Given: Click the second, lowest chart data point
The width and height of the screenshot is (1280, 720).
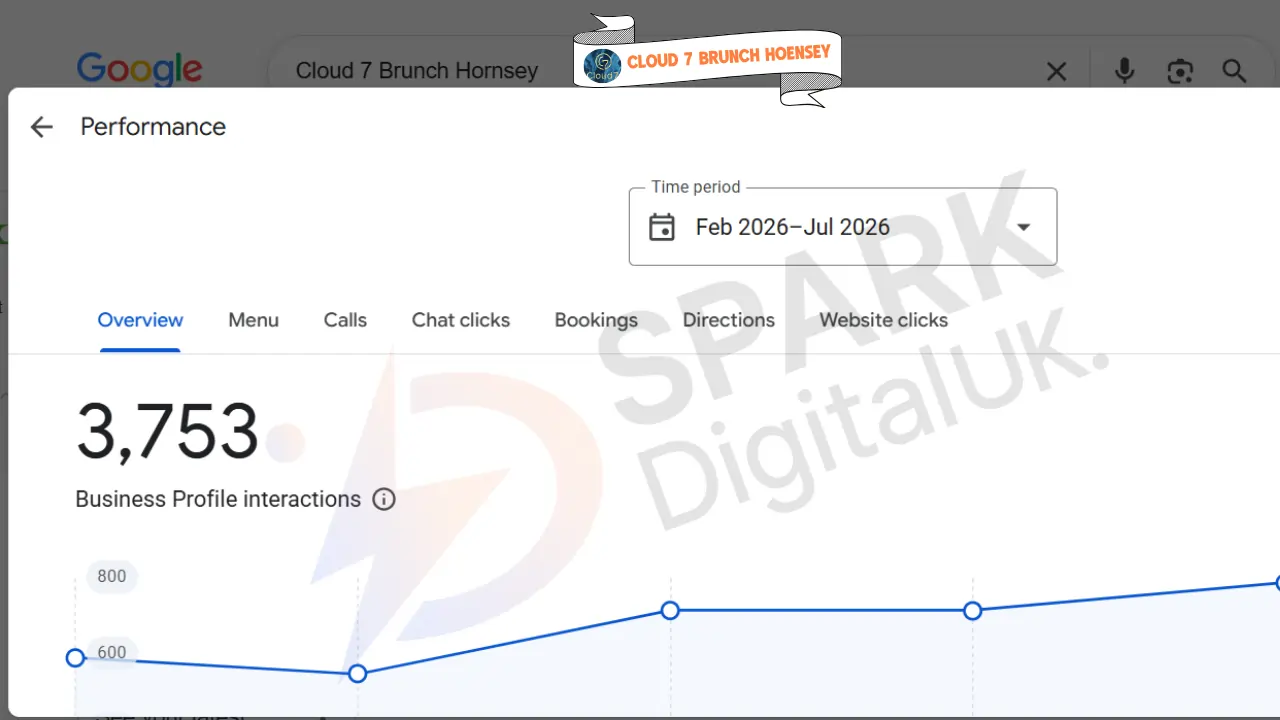Looking at the screenshot, I should tap(358, 674).
